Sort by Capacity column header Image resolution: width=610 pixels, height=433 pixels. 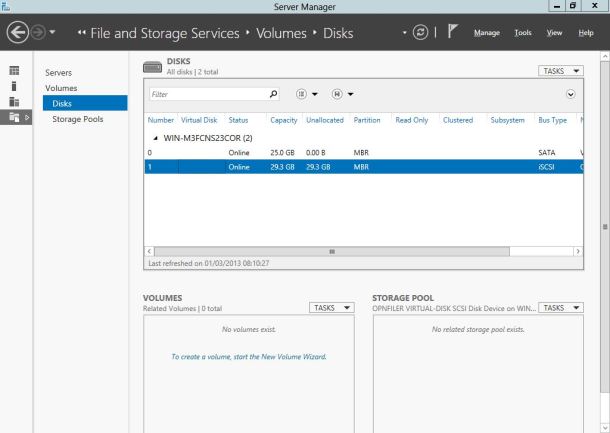tap(284, 120)
